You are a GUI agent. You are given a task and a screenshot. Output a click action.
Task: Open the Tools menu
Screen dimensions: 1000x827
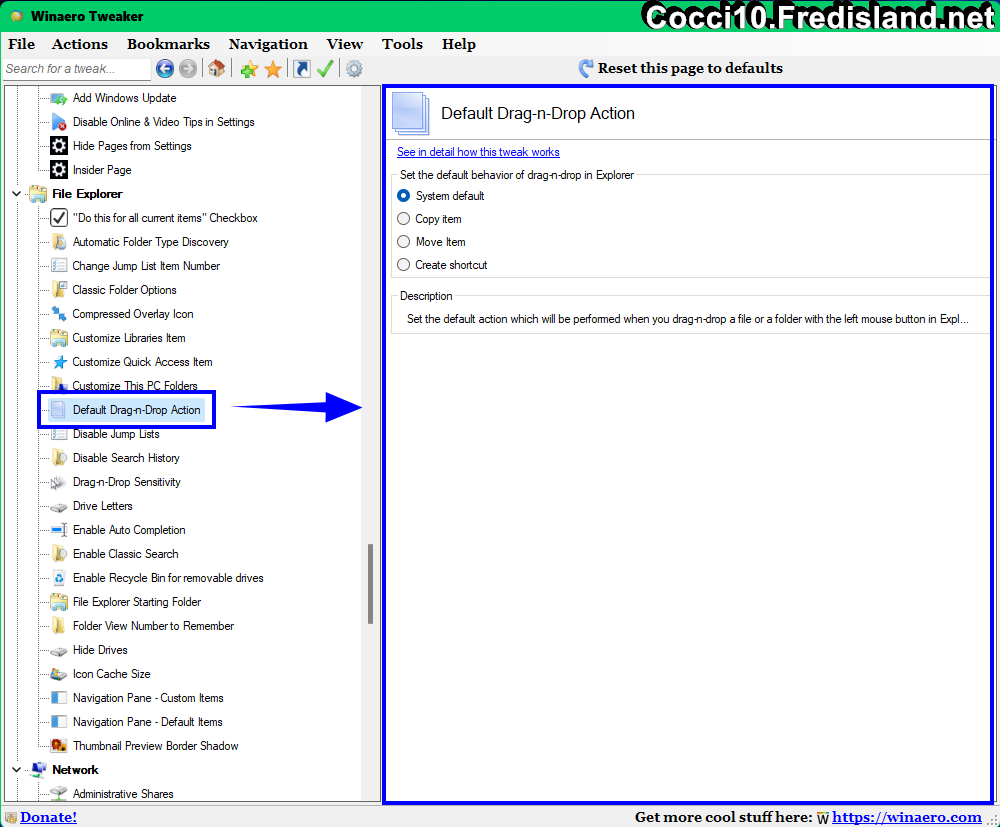[x=402, y=44]
